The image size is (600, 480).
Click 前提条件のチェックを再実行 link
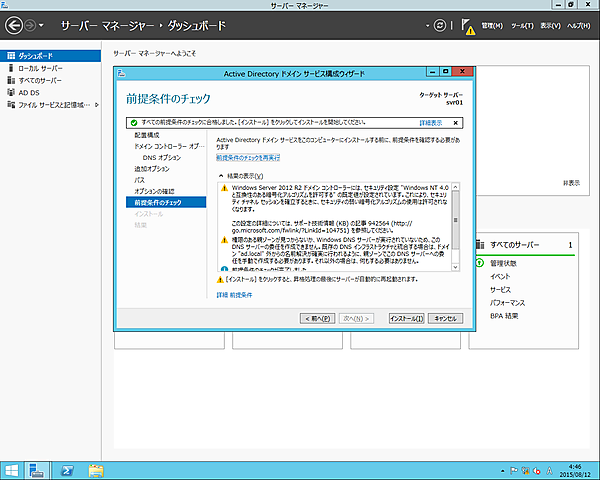[248, 158]
